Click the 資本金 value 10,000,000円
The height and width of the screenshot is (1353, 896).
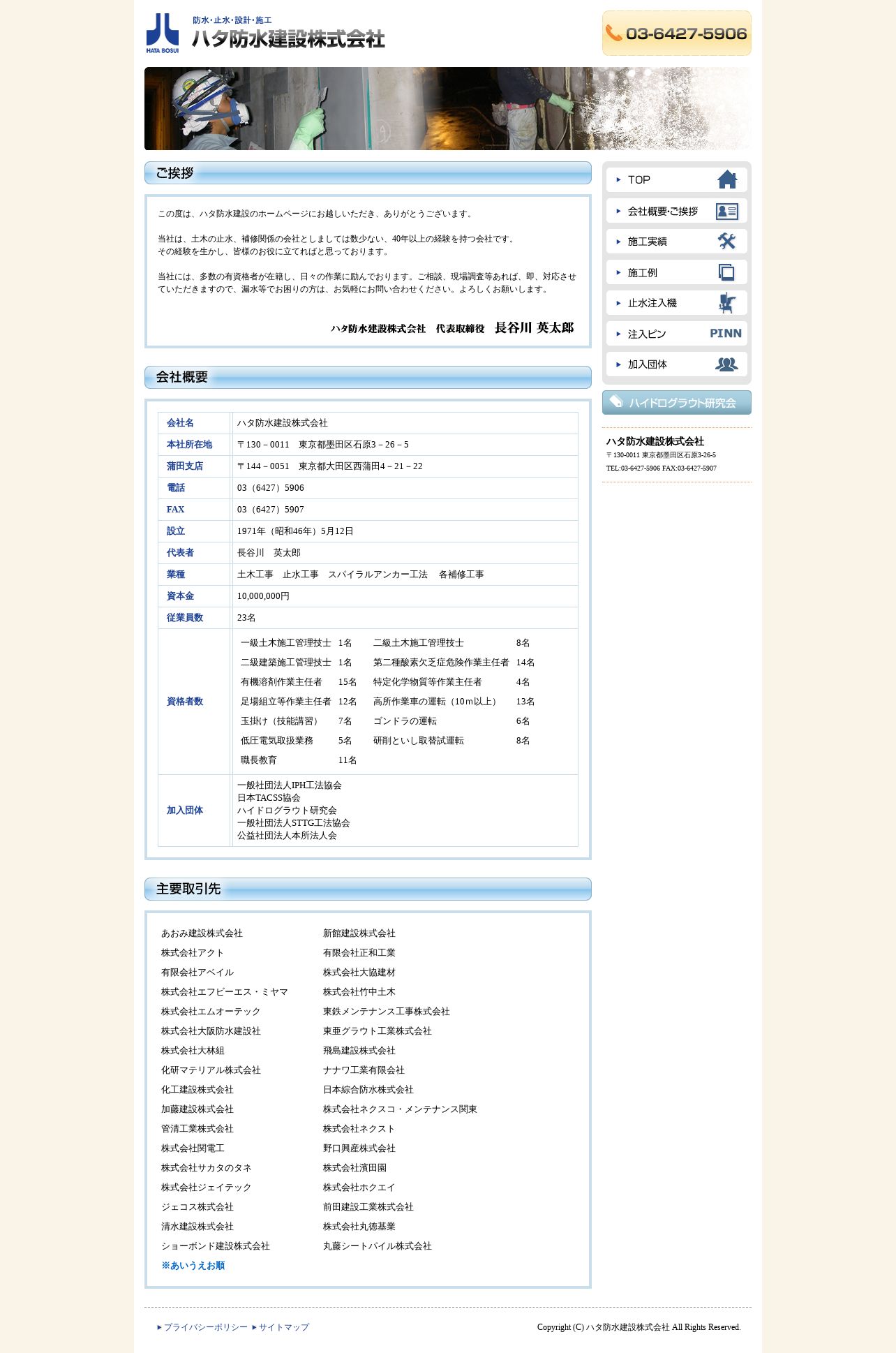[x=263, y=596]
